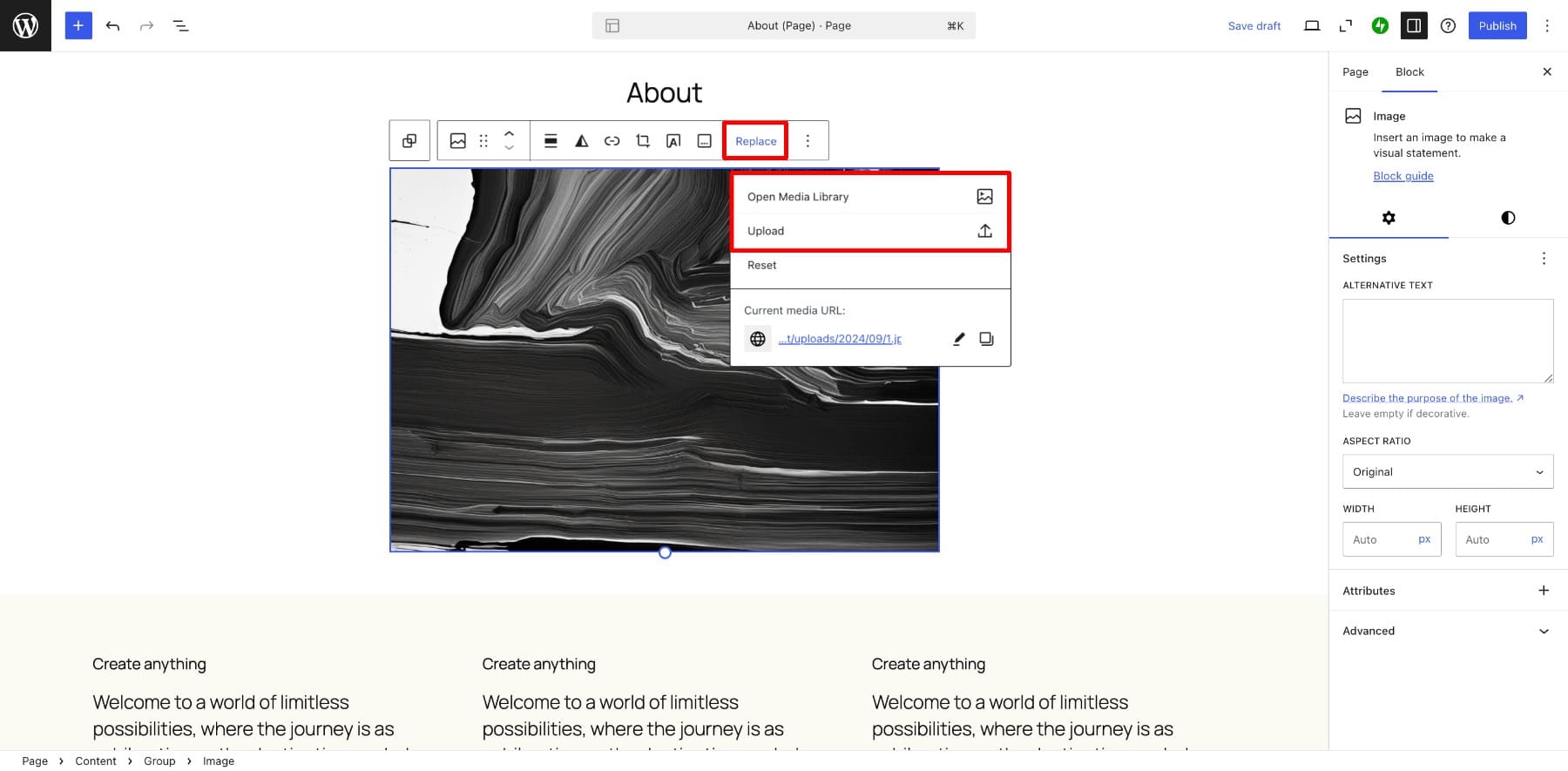Move the image block down

[x=510, y=149]
